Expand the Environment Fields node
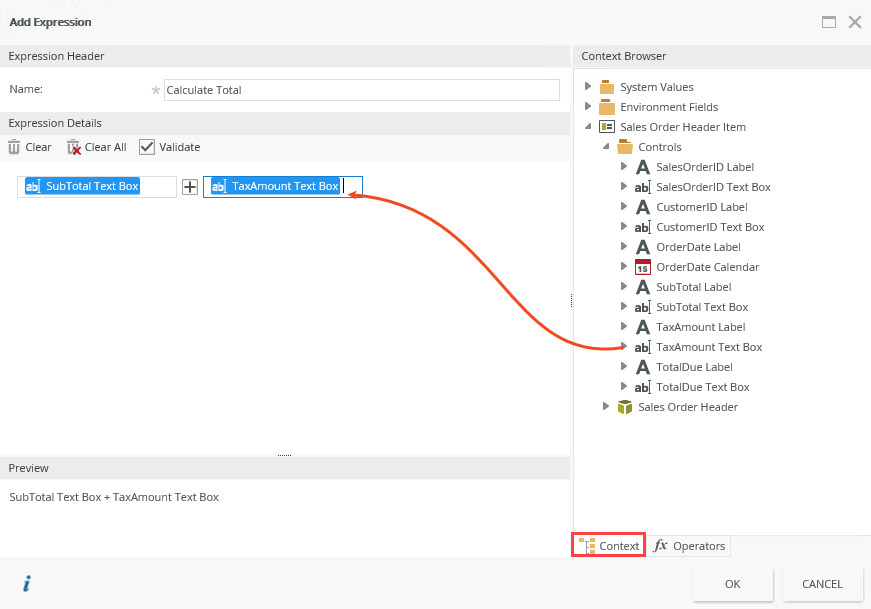The height and width of the screenshot is (609, 871). (588, 106)
